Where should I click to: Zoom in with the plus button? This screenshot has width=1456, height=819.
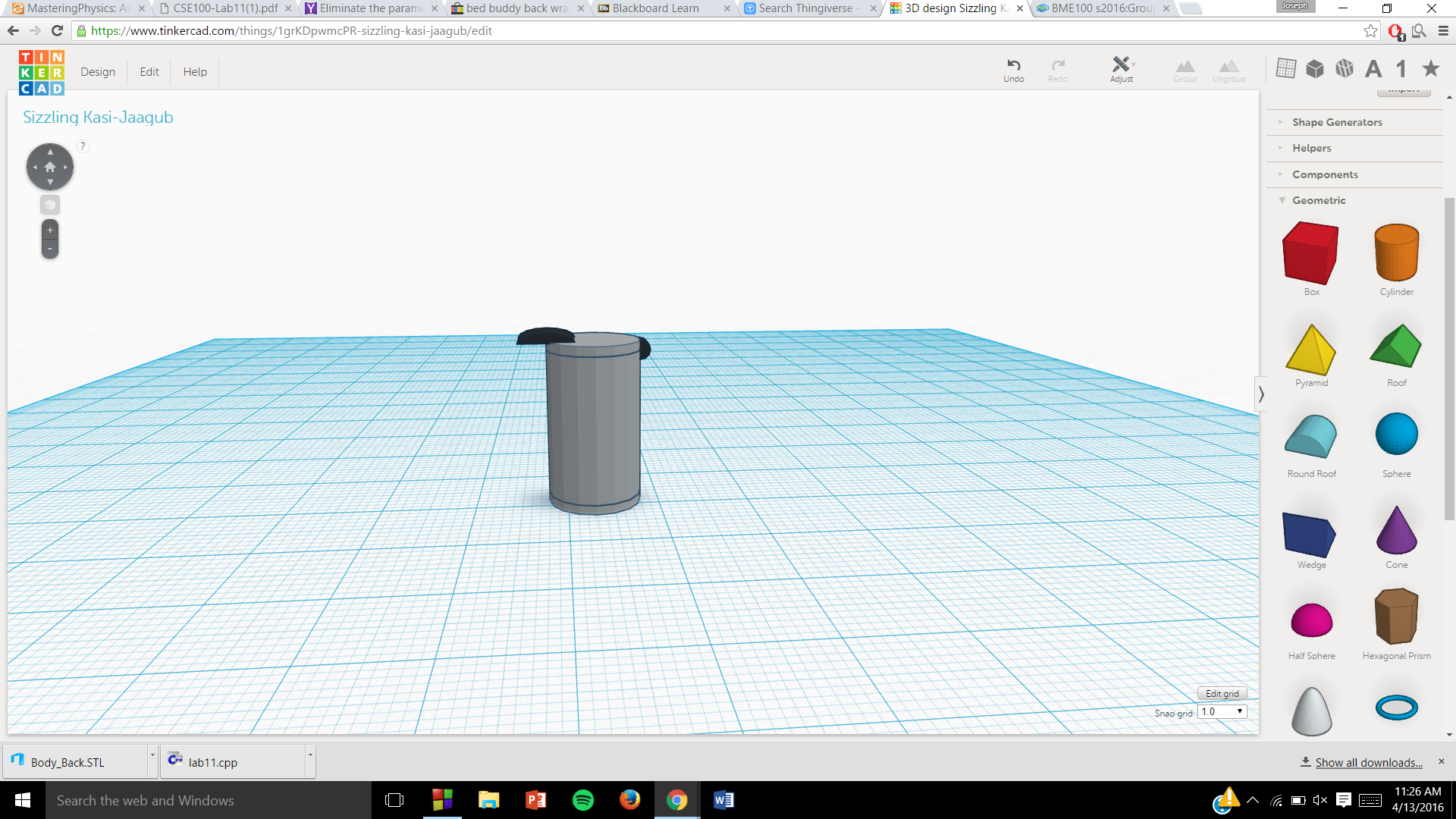[x=50, y=230]
